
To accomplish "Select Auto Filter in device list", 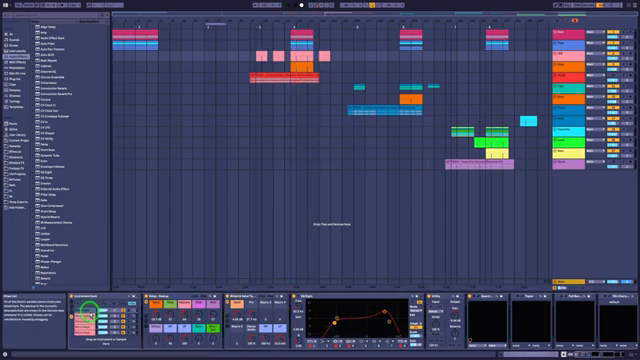I will (x=48, y=43).
